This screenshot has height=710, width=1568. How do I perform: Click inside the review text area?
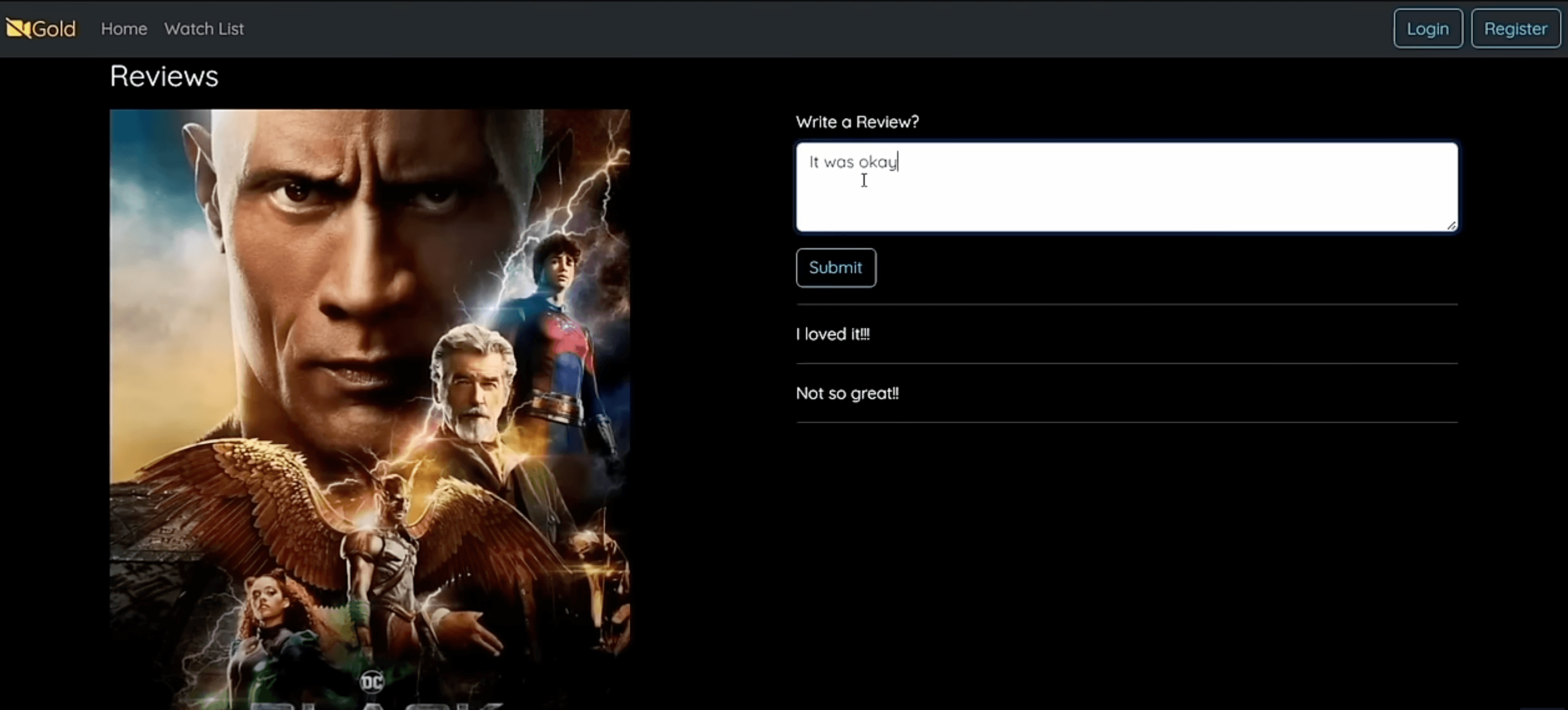click(x=1127, y=187)
